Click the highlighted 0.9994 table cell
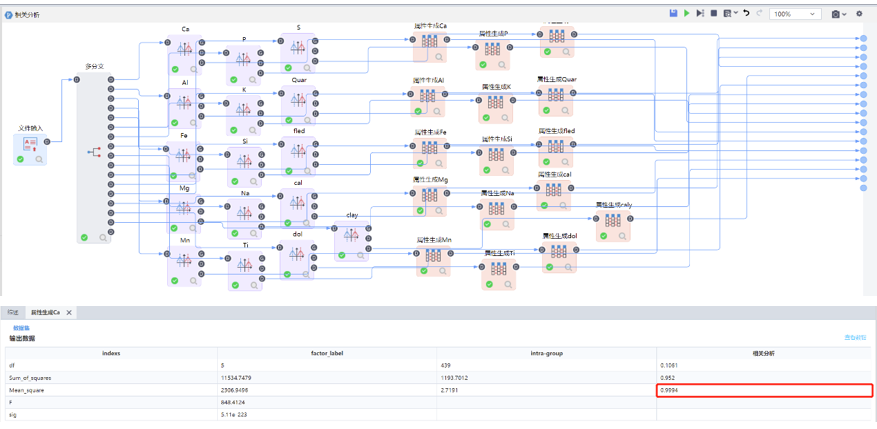 tap(764, 390)
